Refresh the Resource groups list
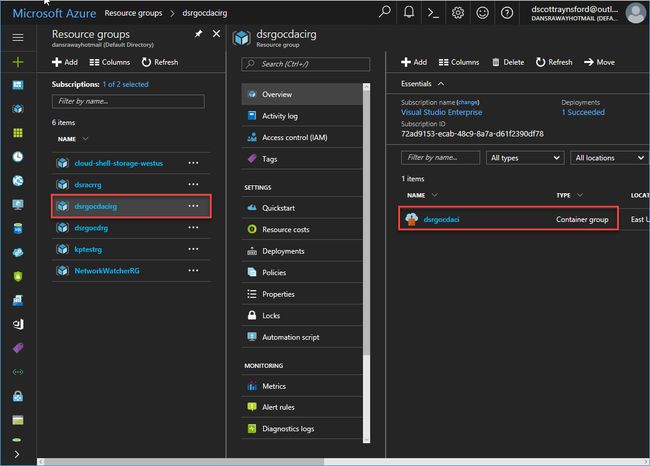 (160, 62)
